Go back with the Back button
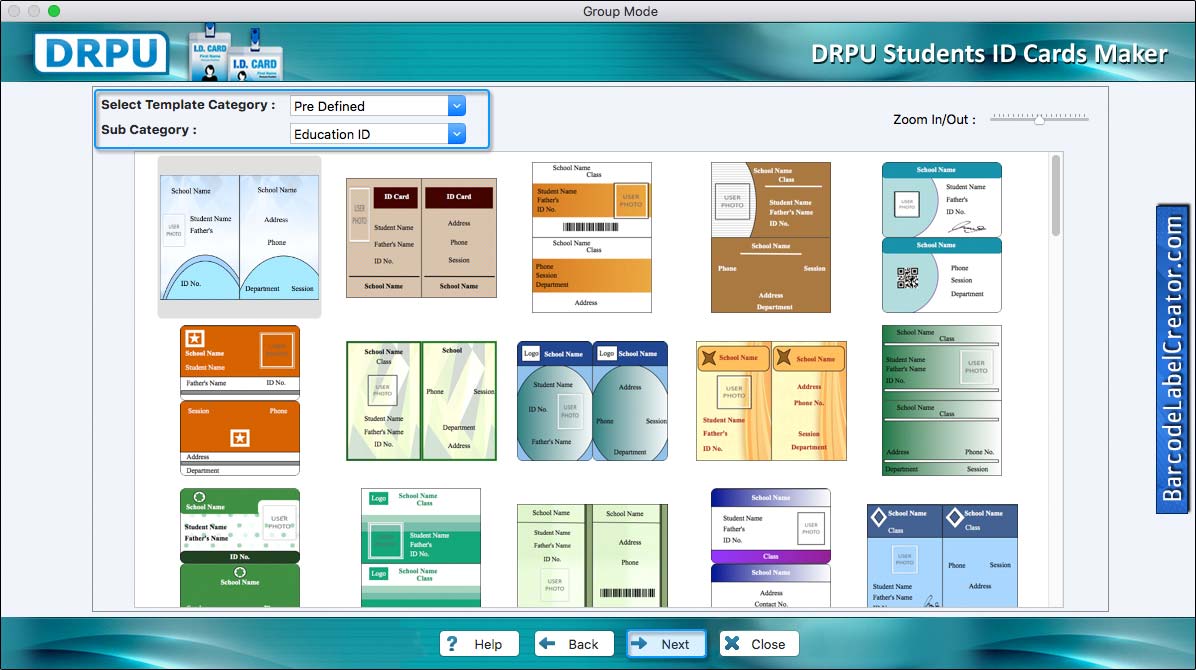 pyautogui.click(x=574, y=644)
